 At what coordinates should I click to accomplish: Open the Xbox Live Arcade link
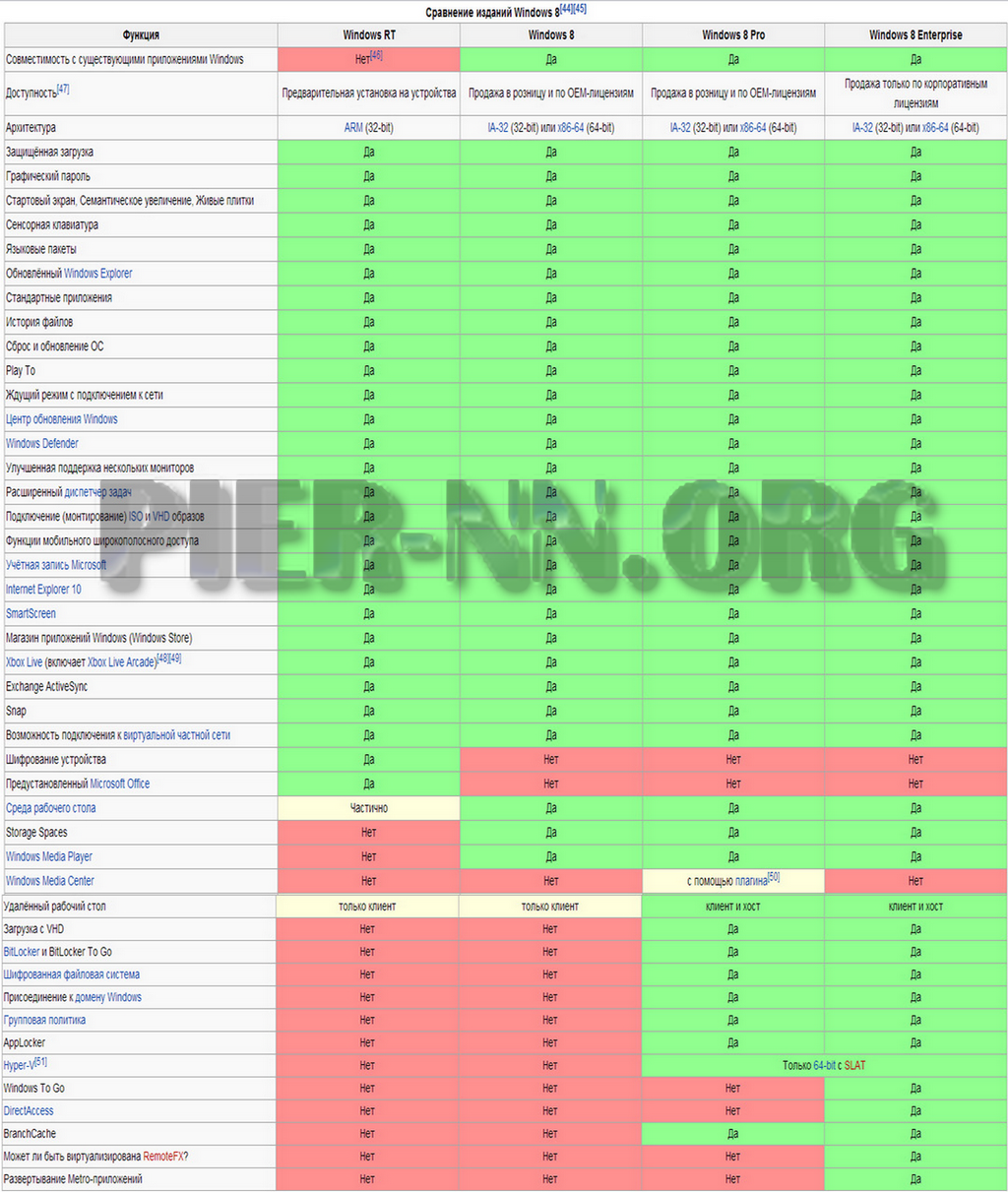pos(122,662)
